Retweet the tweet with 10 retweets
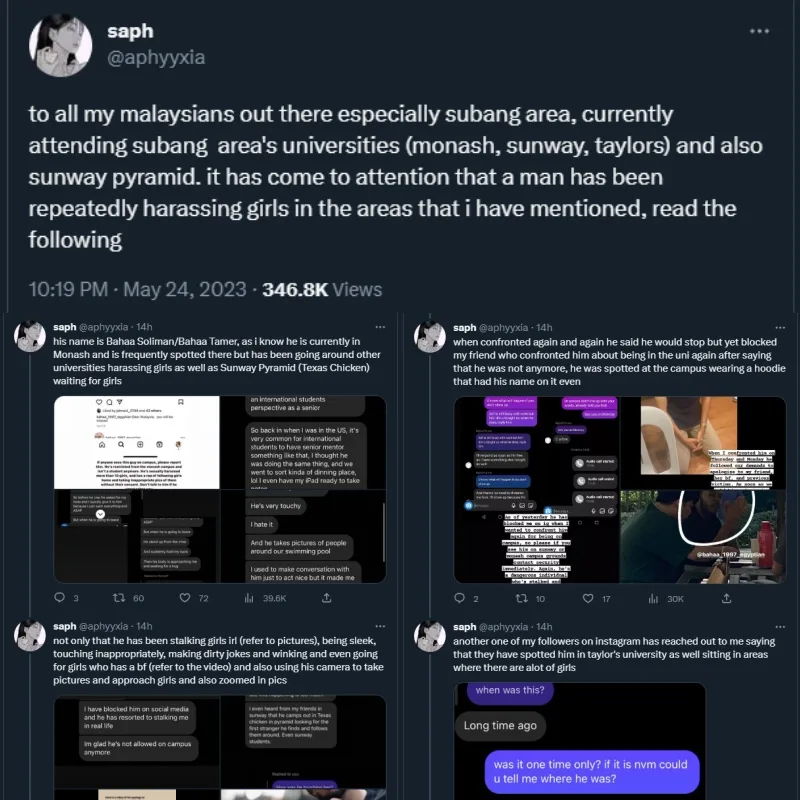This screenshot has width=800, height=800. (530, 599)
